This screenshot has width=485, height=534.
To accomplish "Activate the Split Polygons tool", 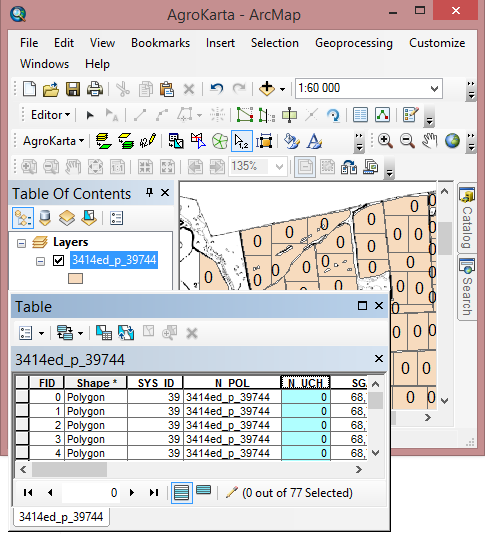I will point(289,115).
